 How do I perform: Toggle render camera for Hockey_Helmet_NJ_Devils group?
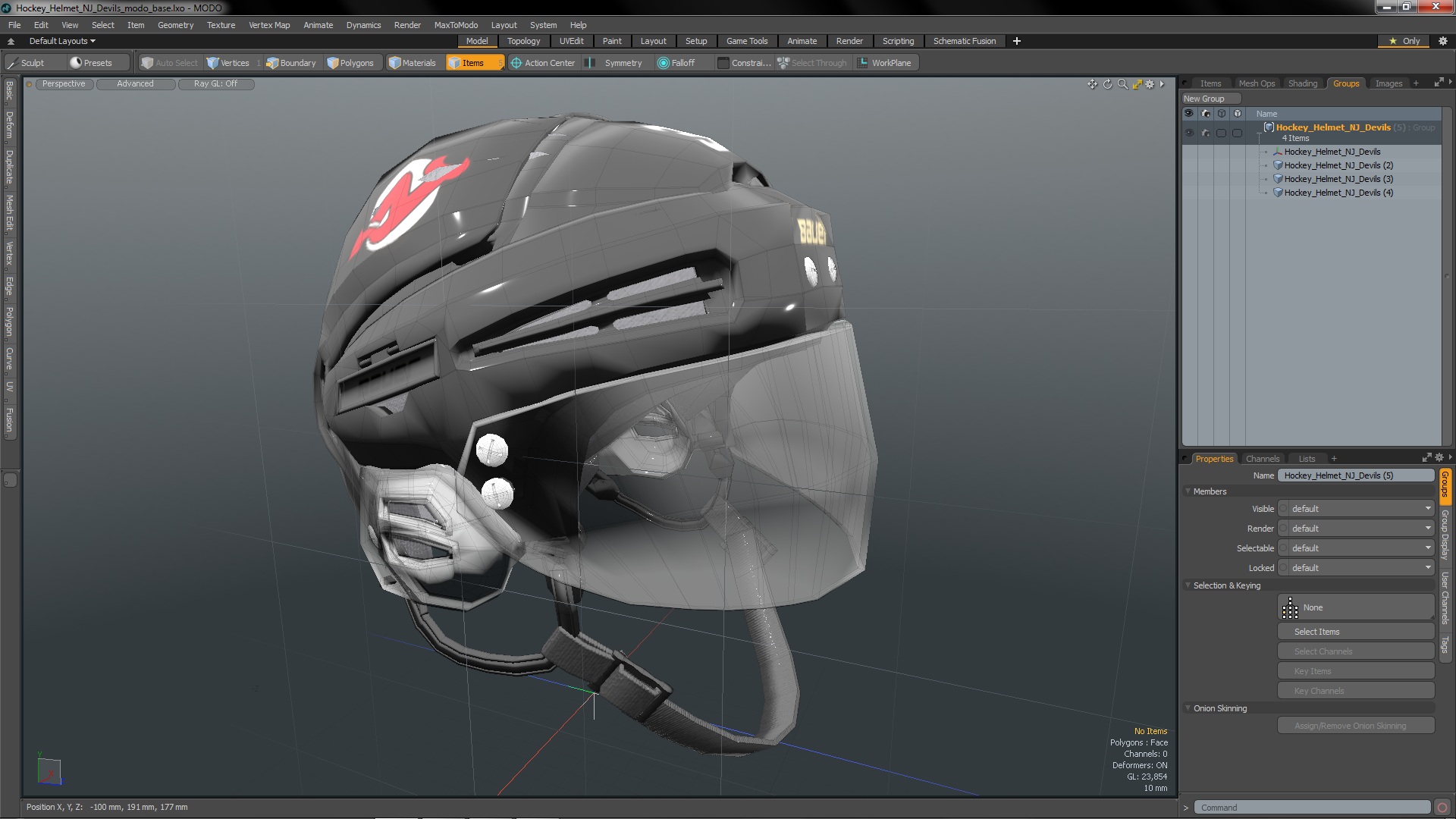(x=1206, y=133)
